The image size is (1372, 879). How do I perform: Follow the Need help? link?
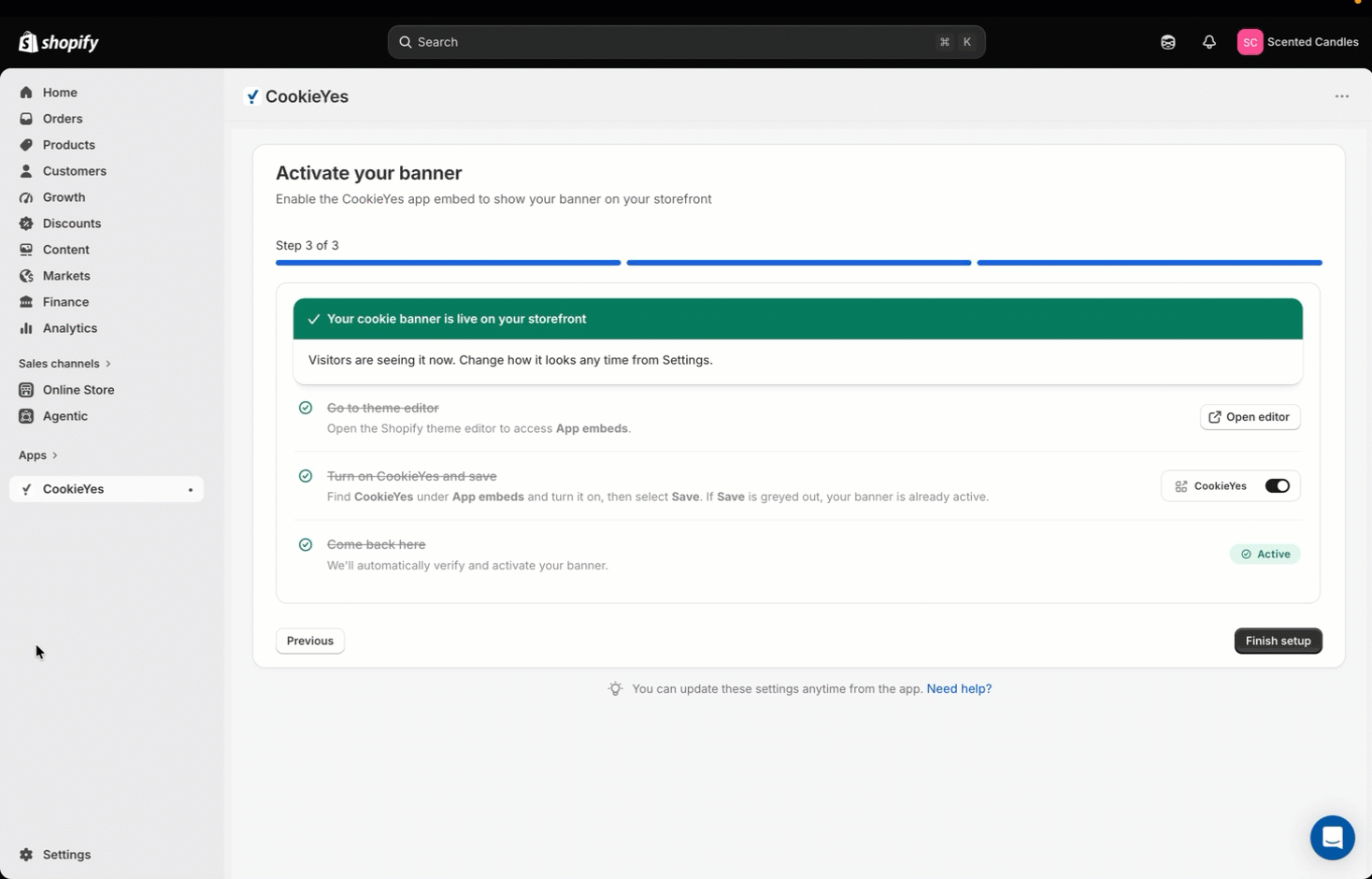(959, 689)
